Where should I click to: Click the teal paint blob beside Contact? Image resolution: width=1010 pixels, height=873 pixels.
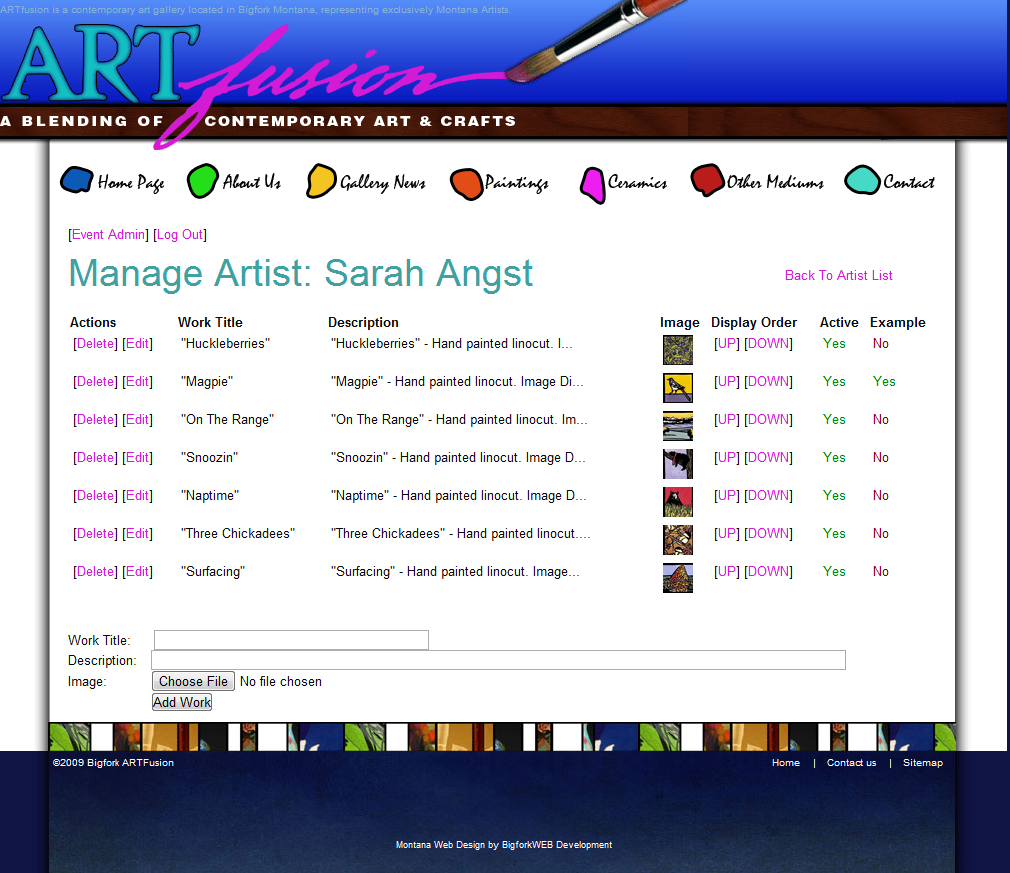[x=862, y=181]
